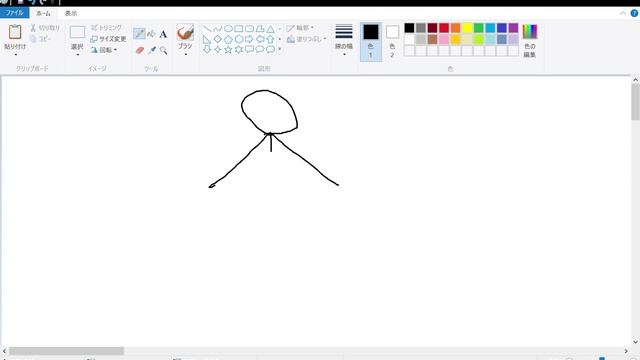The image size is (640, 360).
Task: Pick the black color swatch in palette
Action: [409, 28]
